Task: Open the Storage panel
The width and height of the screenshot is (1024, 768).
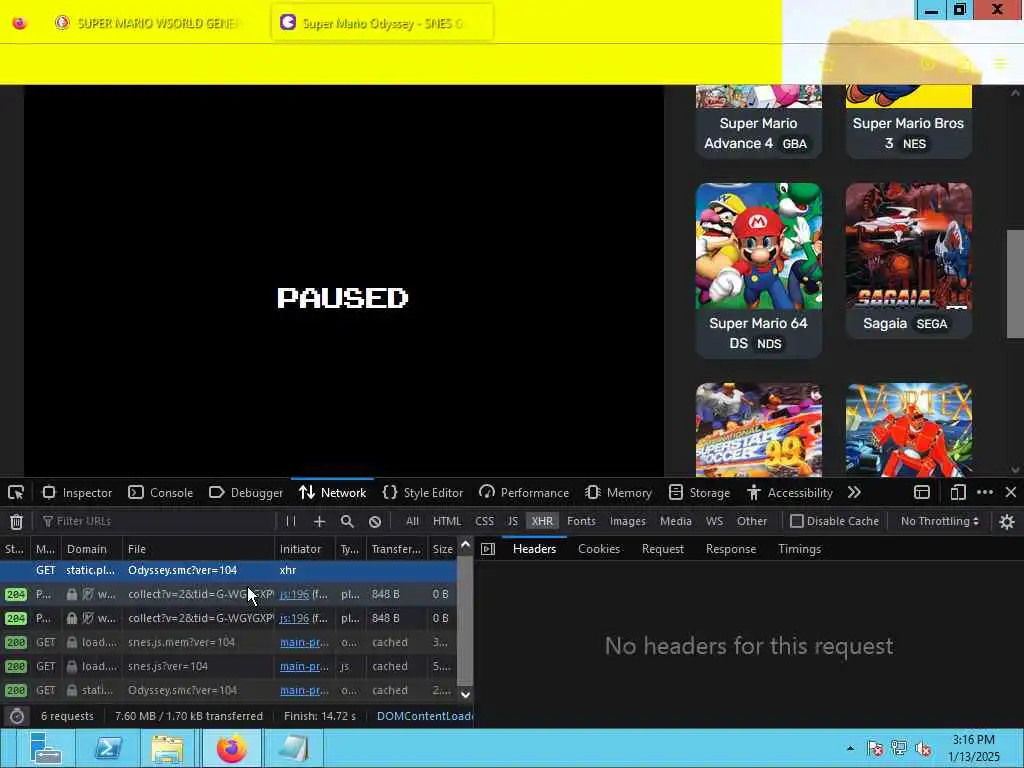Action: coord(699,492)
